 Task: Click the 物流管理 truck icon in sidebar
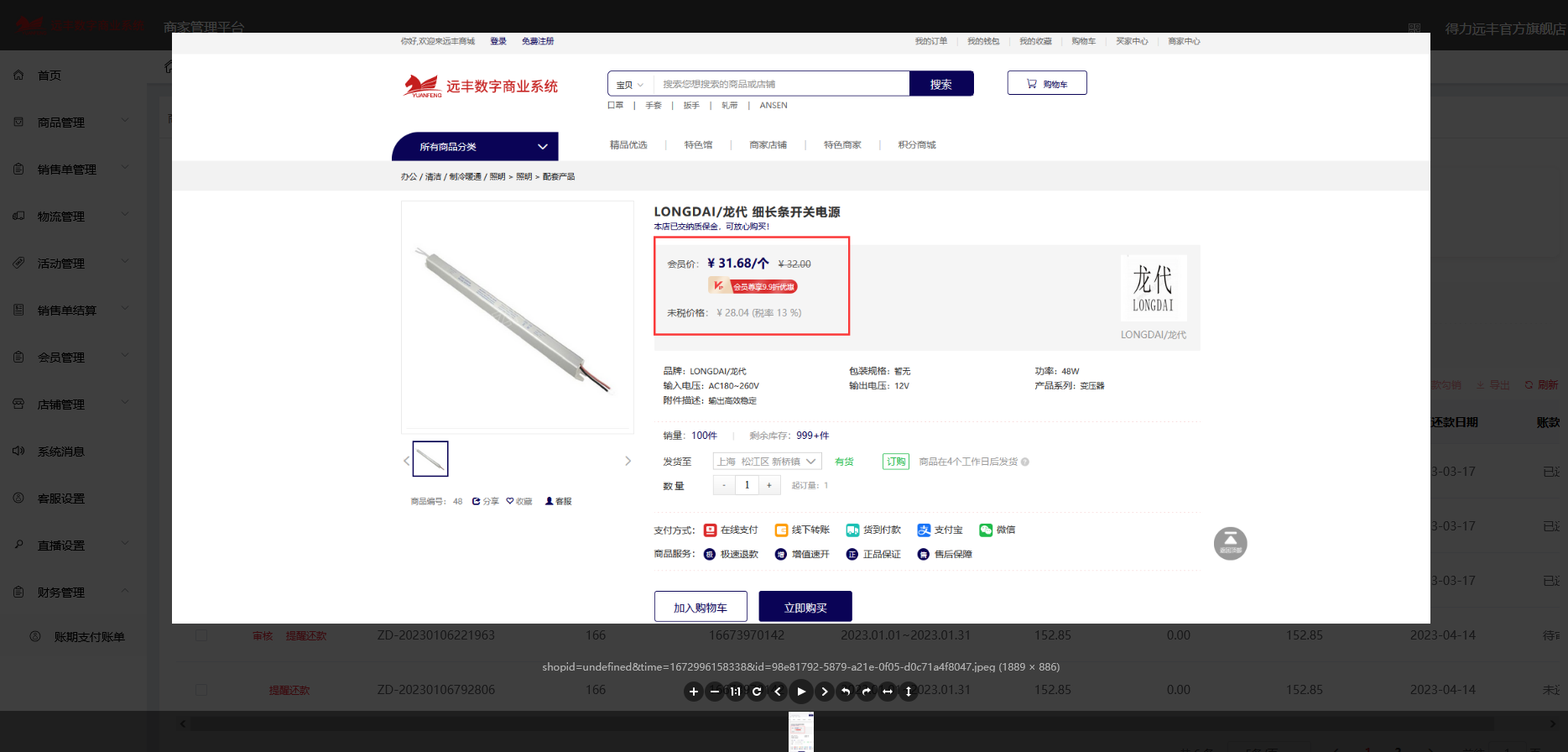pyautogui.click(x=18, y=216)
